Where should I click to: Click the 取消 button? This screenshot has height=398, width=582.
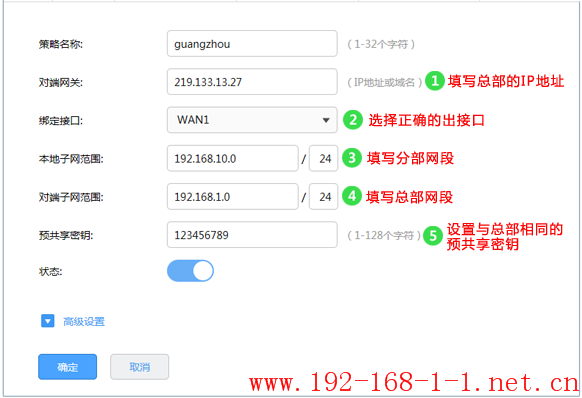140,367
